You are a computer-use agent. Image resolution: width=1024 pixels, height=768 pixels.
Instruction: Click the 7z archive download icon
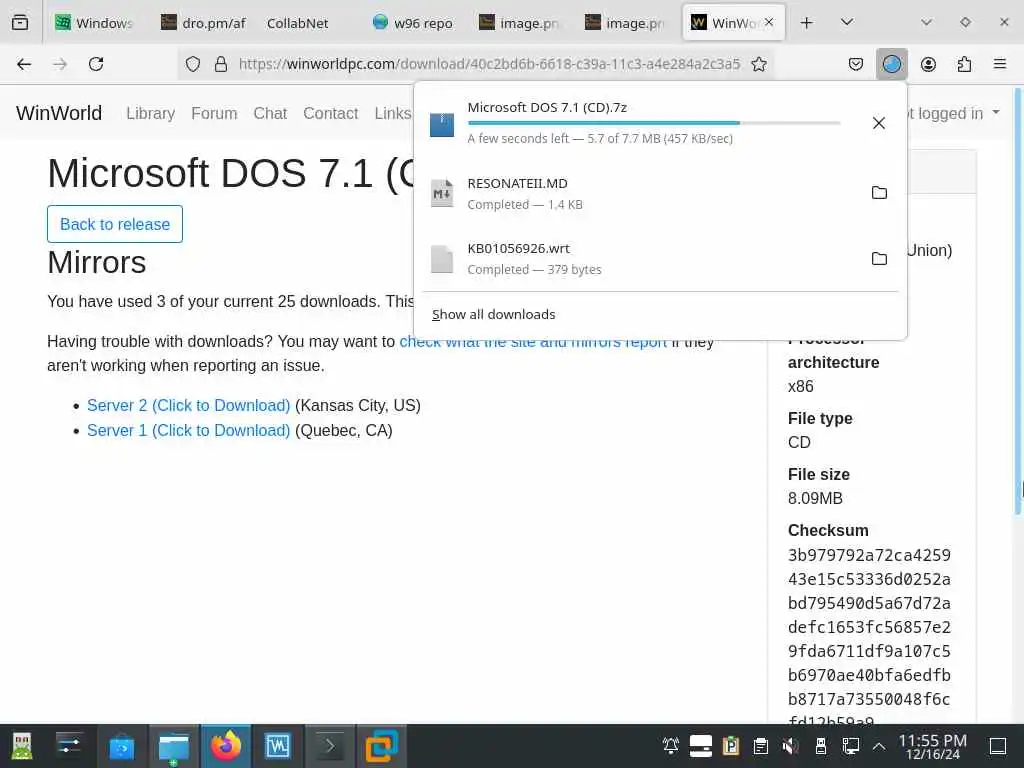click(x=442, y=124)
